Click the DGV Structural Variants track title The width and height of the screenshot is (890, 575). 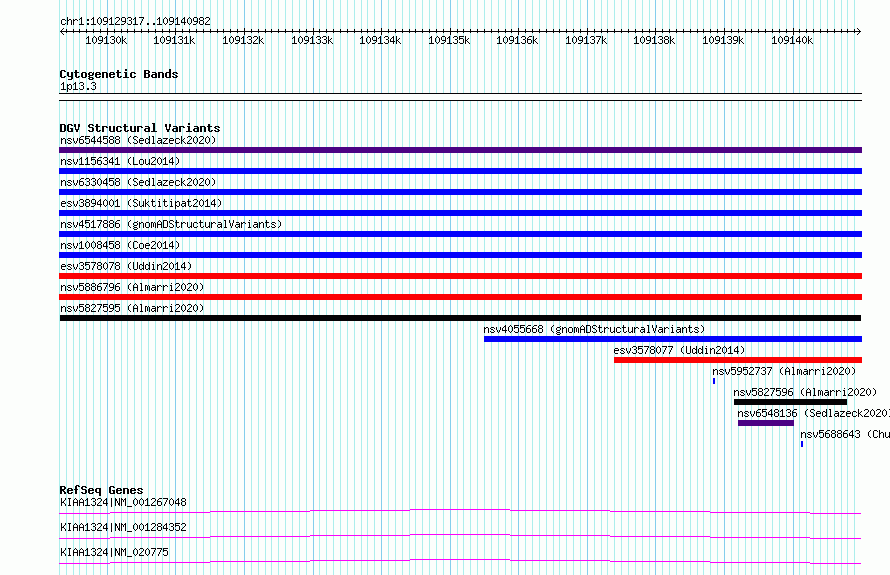pyautogui.click(x=140, y=128)
